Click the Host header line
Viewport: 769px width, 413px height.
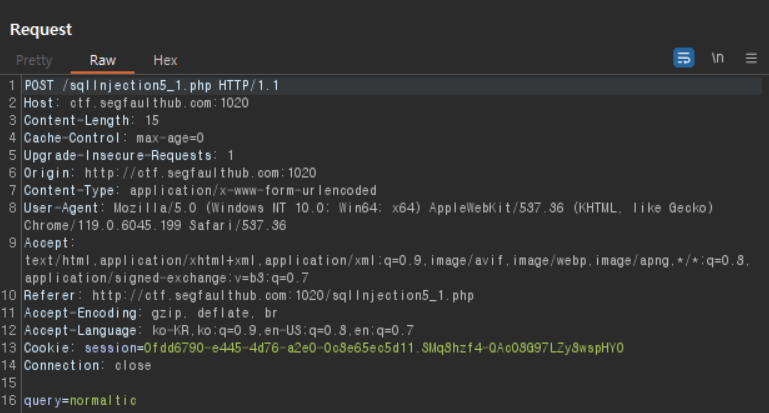(136, 103)
